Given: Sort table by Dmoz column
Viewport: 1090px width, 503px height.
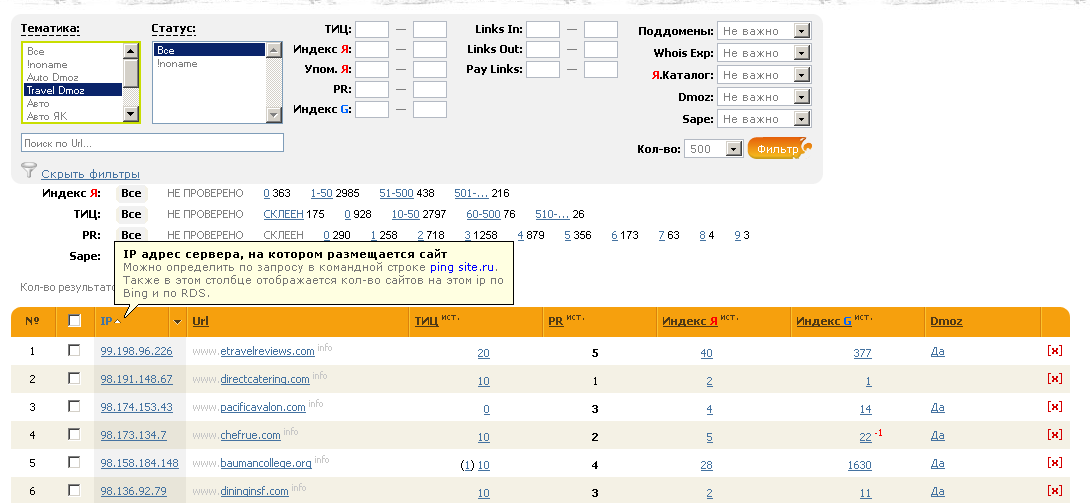Looking at the screenshot, I should pyautogui.click(x=946, y=321).
